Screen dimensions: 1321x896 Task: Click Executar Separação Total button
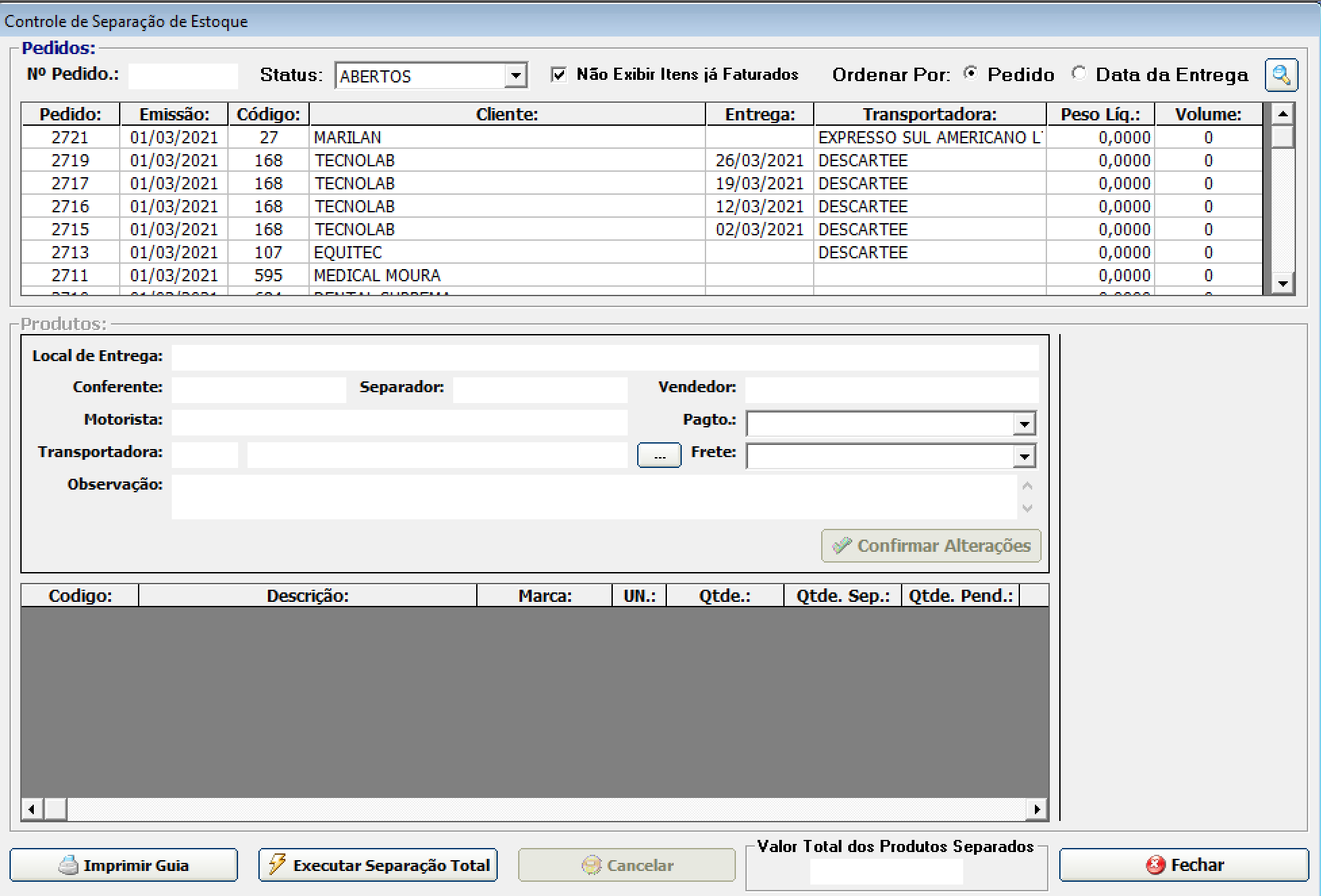point(378,865)
